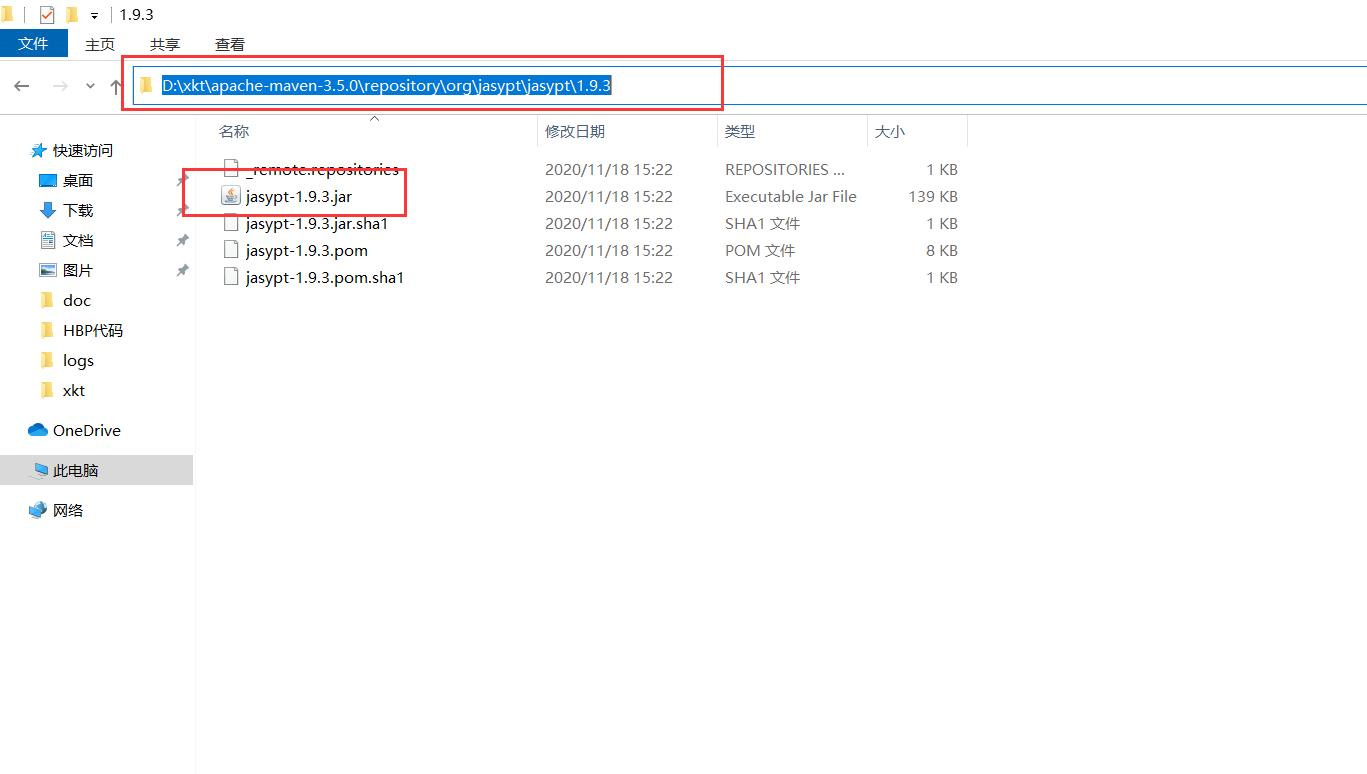Image resolution: width=1367 pixels, height=774 pixels.
Task: Click the folder icon in the address bar
Action: [x=147, y=86]
